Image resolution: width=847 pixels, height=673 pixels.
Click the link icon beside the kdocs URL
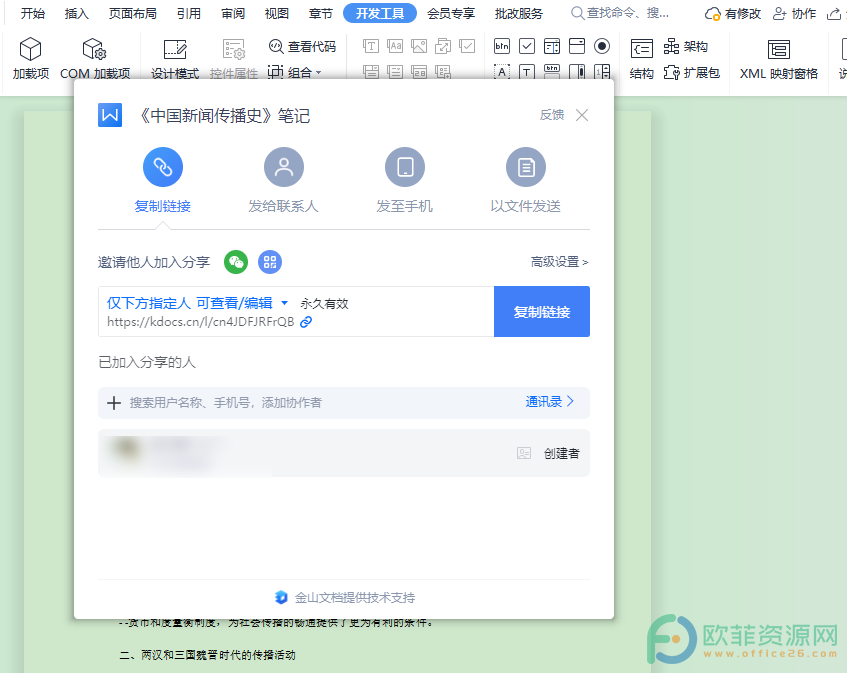pyautogui.click(x=306, y=322)
